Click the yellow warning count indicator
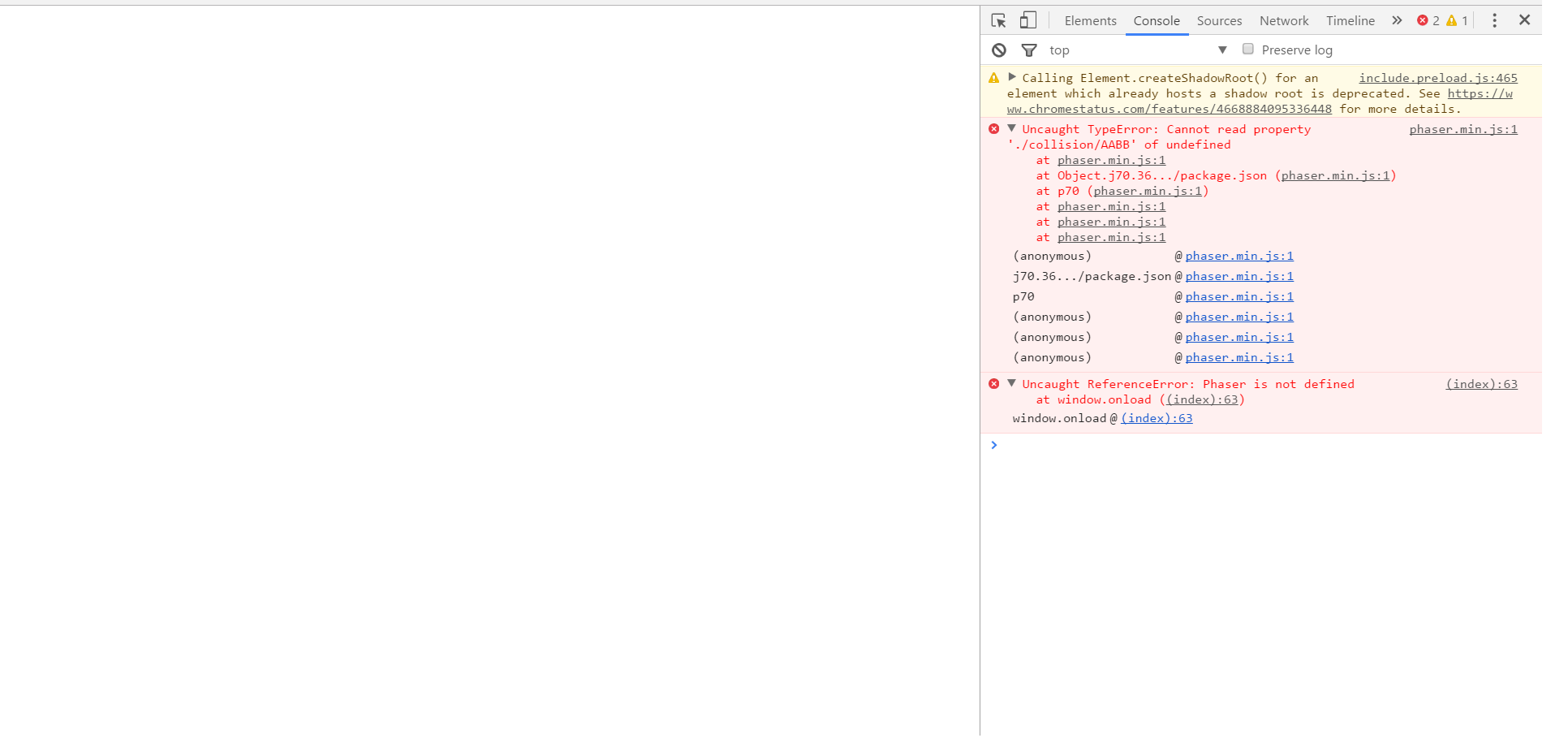 (x=1457, y=20)
